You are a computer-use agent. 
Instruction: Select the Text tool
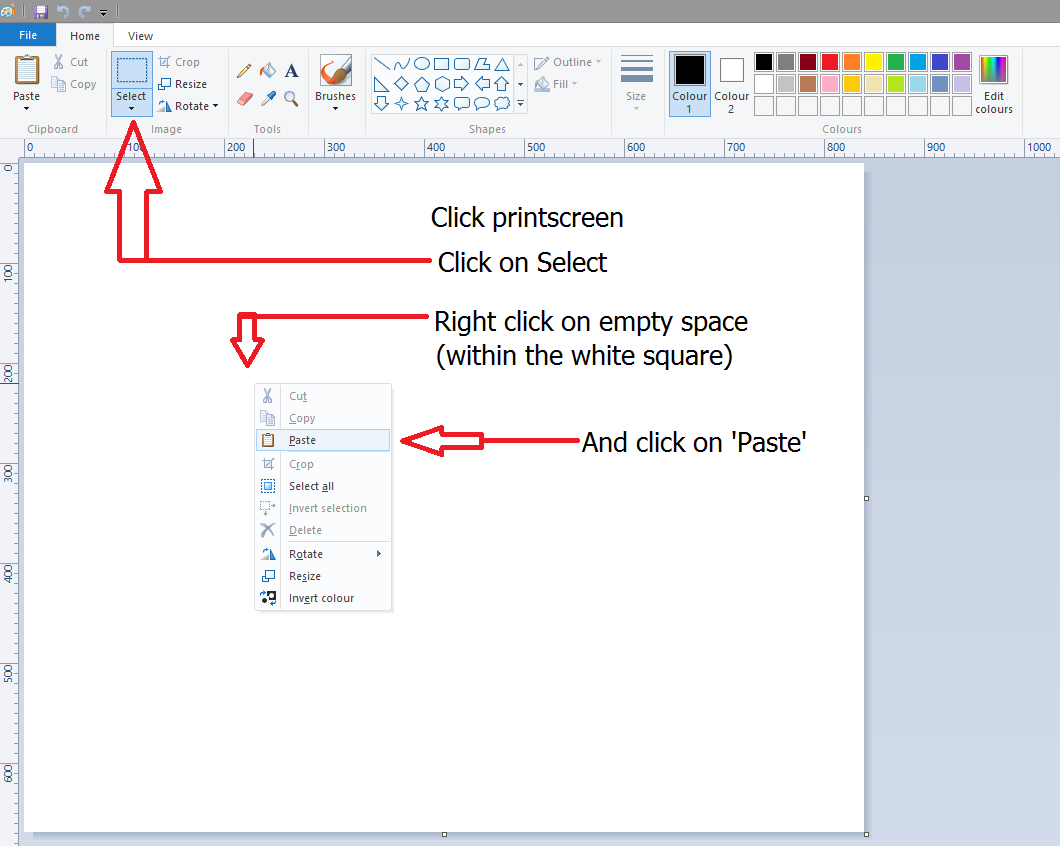pyautogui.click(x=291, y=70)
